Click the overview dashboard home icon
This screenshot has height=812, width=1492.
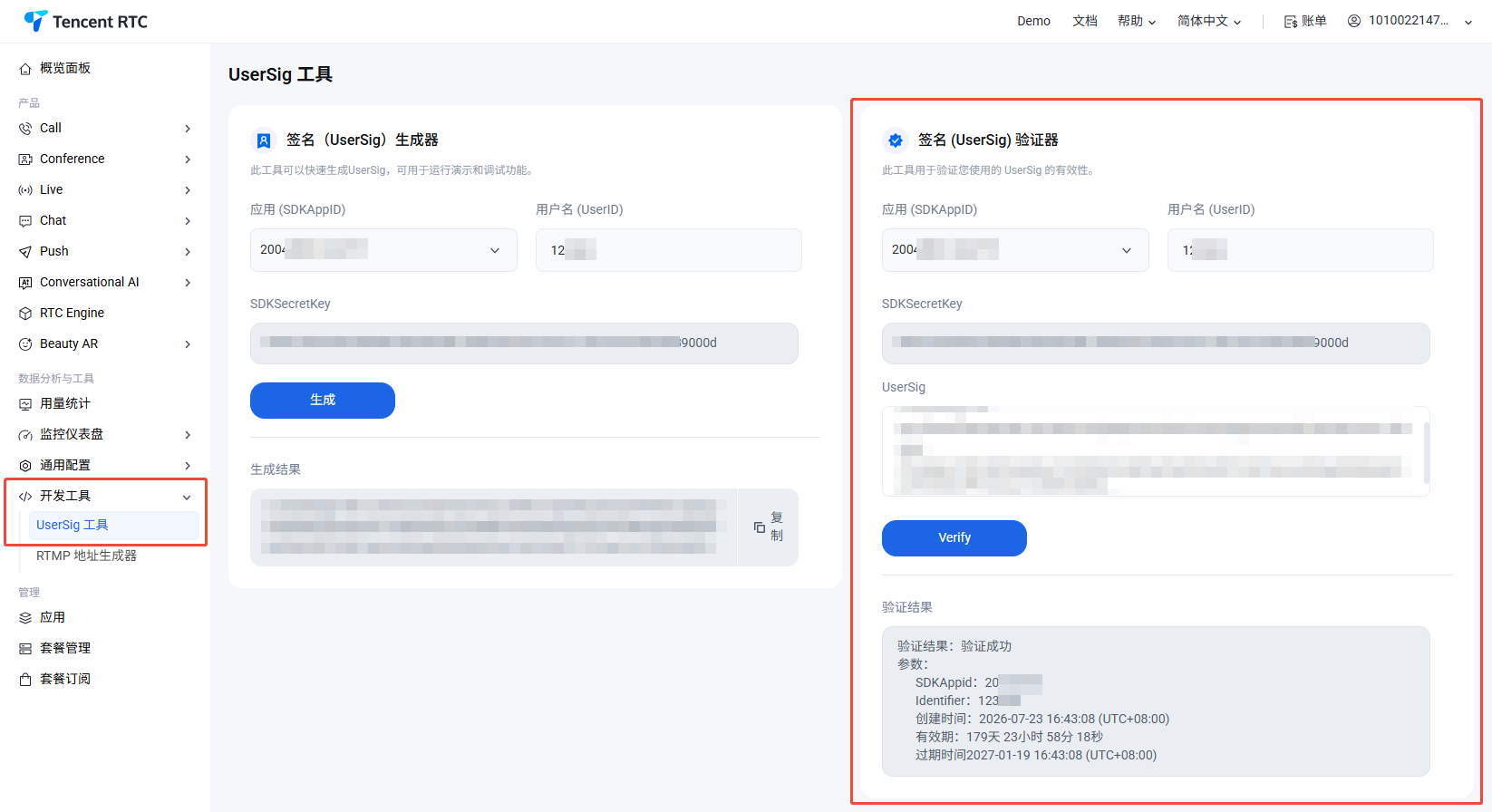click(x=25, y=69)
